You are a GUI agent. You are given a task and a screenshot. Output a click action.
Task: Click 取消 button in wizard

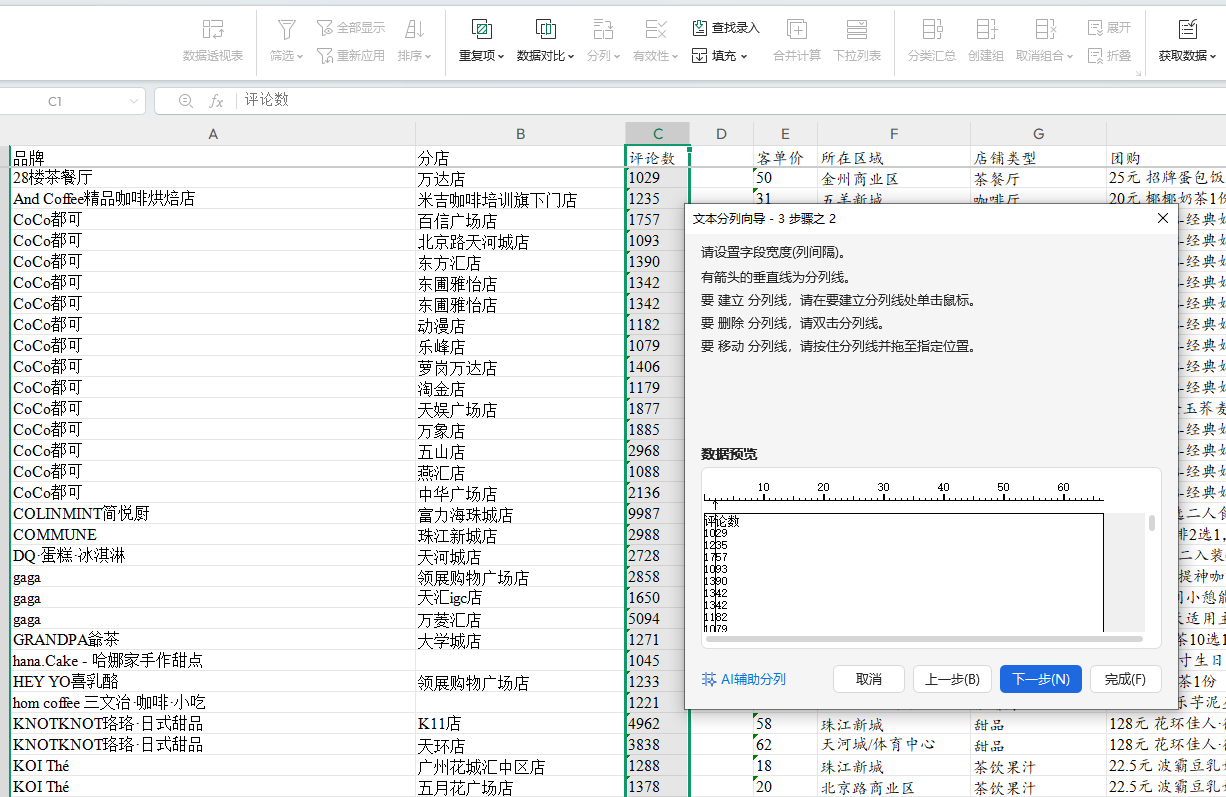[869, 679]
